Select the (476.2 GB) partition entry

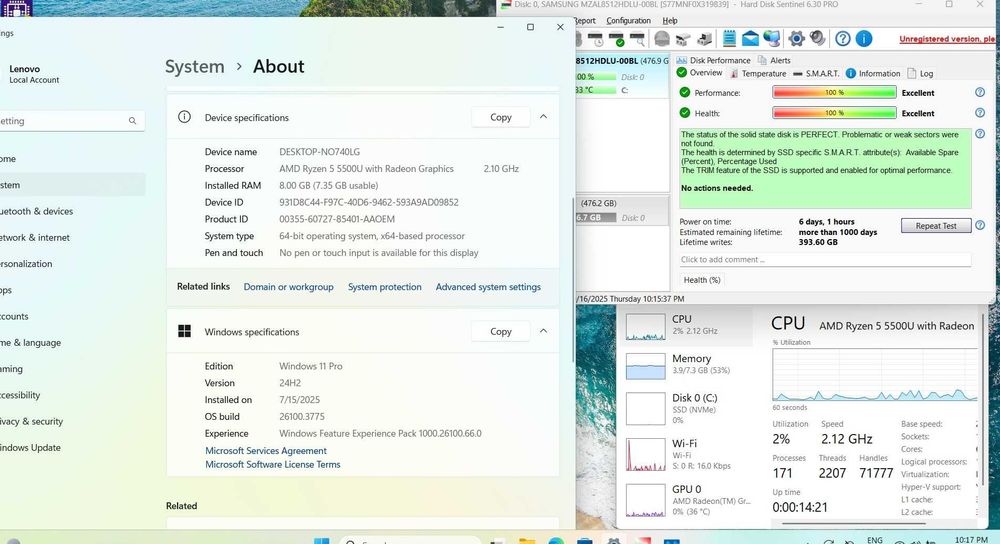pos(622,210)
